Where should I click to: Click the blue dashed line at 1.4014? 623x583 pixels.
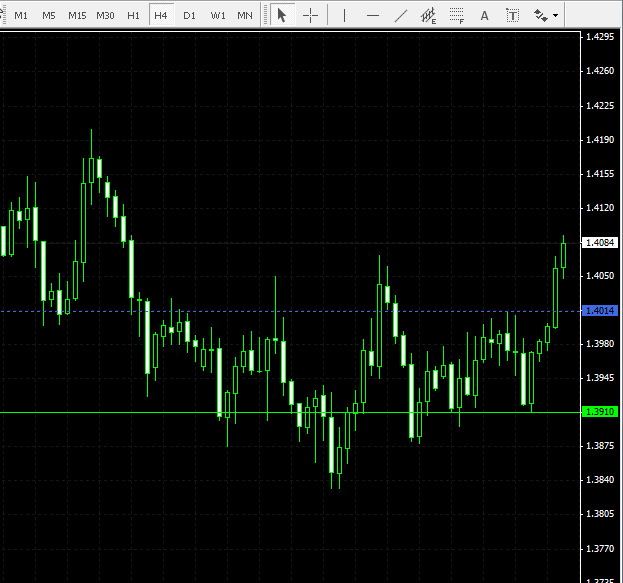click(290, 311)
